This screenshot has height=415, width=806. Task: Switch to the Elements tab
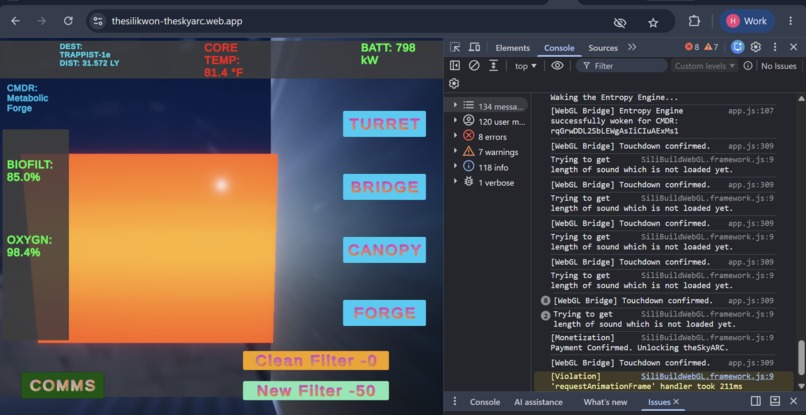(x=512, y=48)
